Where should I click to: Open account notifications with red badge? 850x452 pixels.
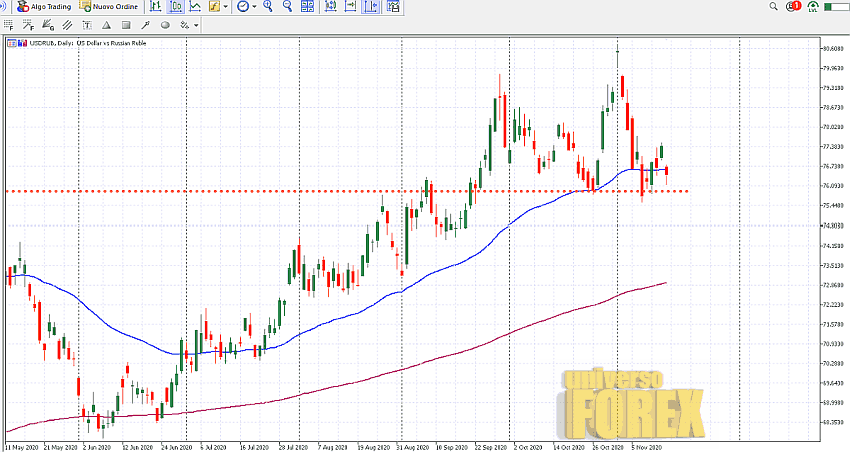click(x=795, y=6)
